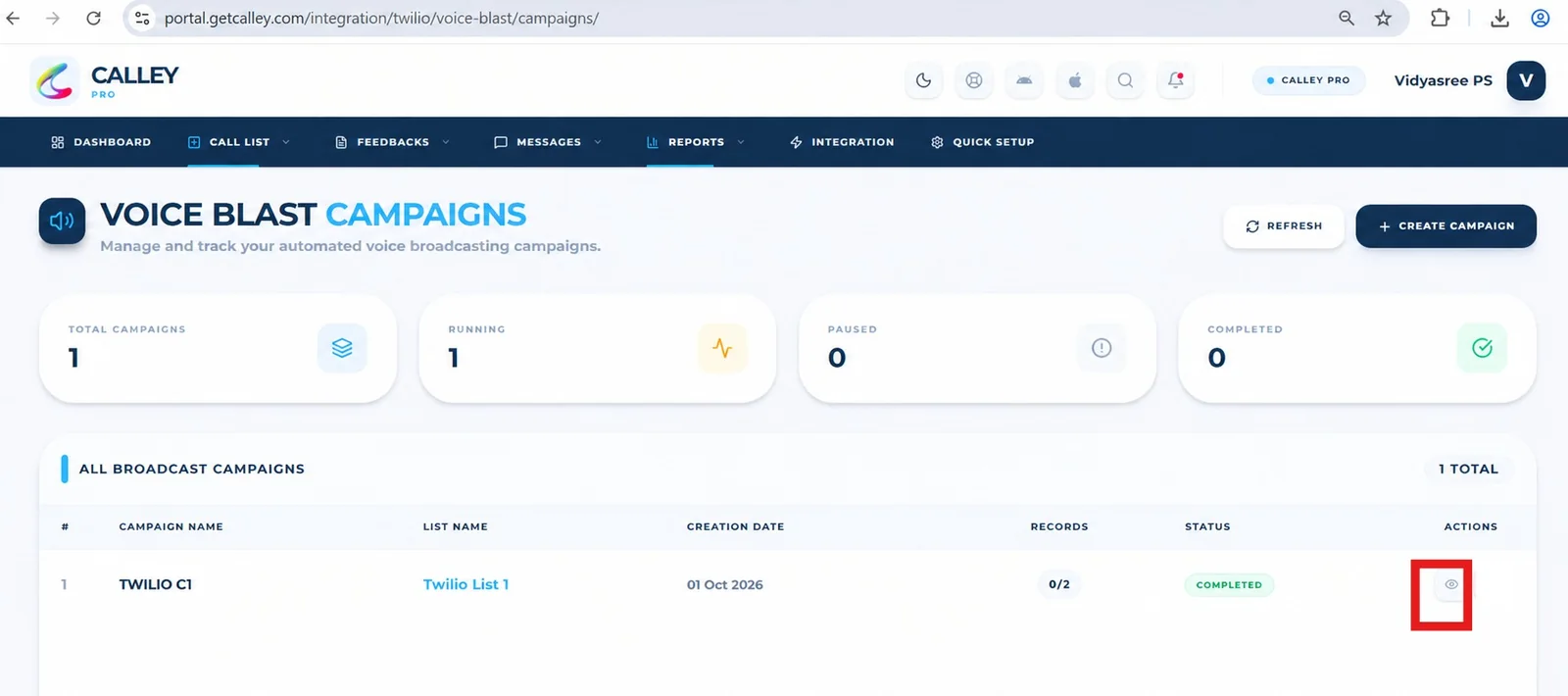View TWILIO C1 campaign eye icon
Viewport: 1568px width, 696px height.
pyautogui.click(x=1451, y=584)
